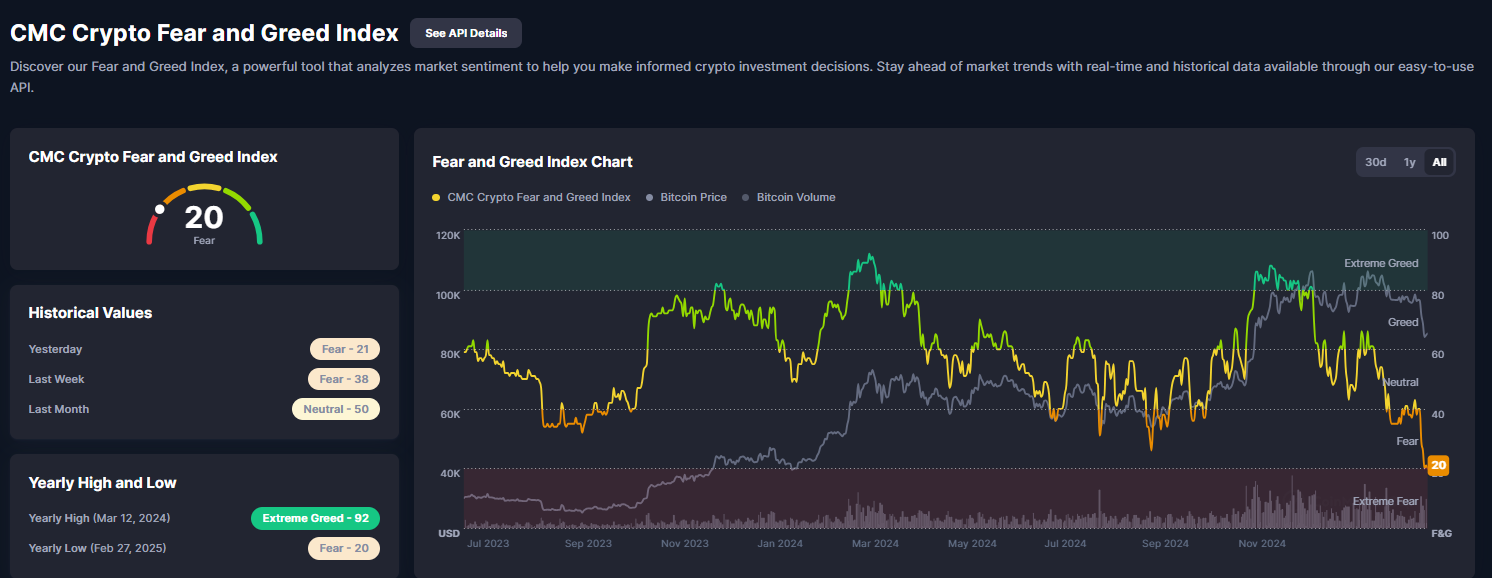This screenshot has width=1492, height=578.
Task: Click the "Yearly High and Low" card heading
Action: point(103,483)
